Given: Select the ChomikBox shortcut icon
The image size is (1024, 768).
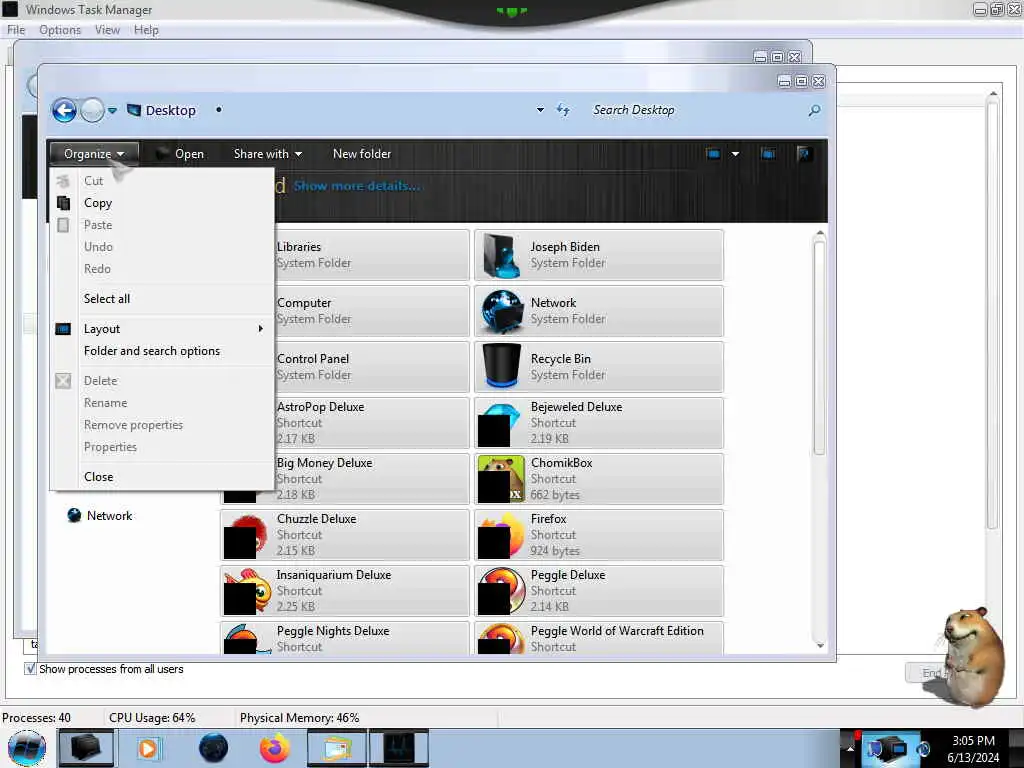Looking at the screenshot, I should click(x=502, y=479).
